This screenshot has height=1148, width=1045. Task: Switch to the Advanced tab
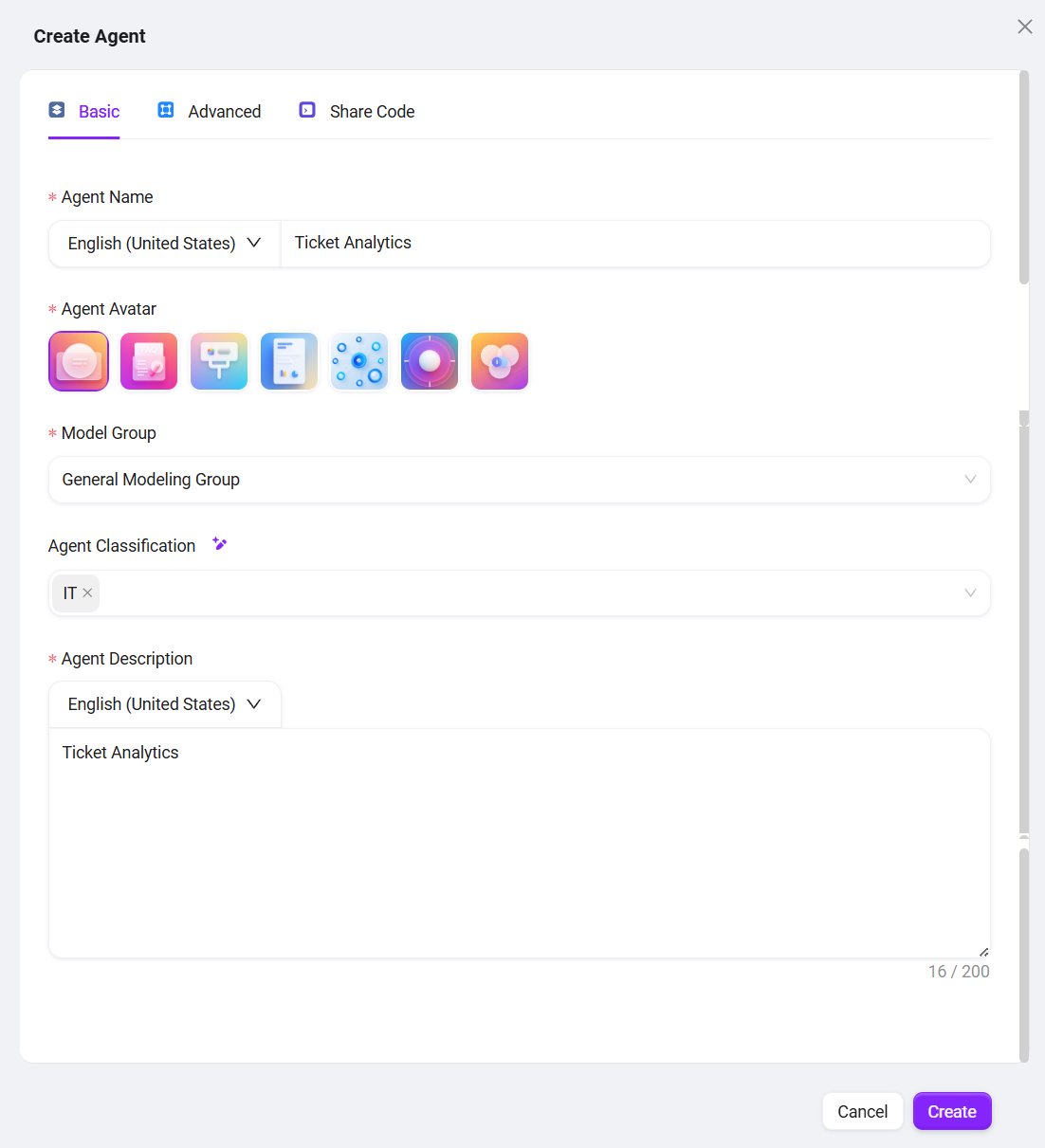(x=210, y=112)
